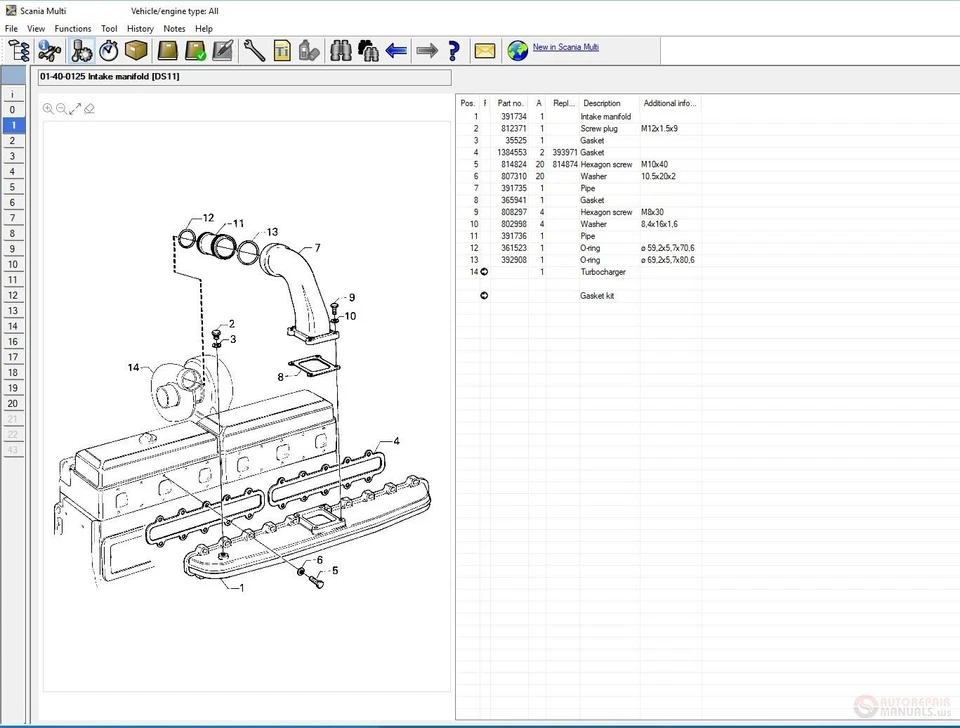Open the envelope feedback icon
The height and width of the screenshot is (728, 960).
(x=485, y=50)
